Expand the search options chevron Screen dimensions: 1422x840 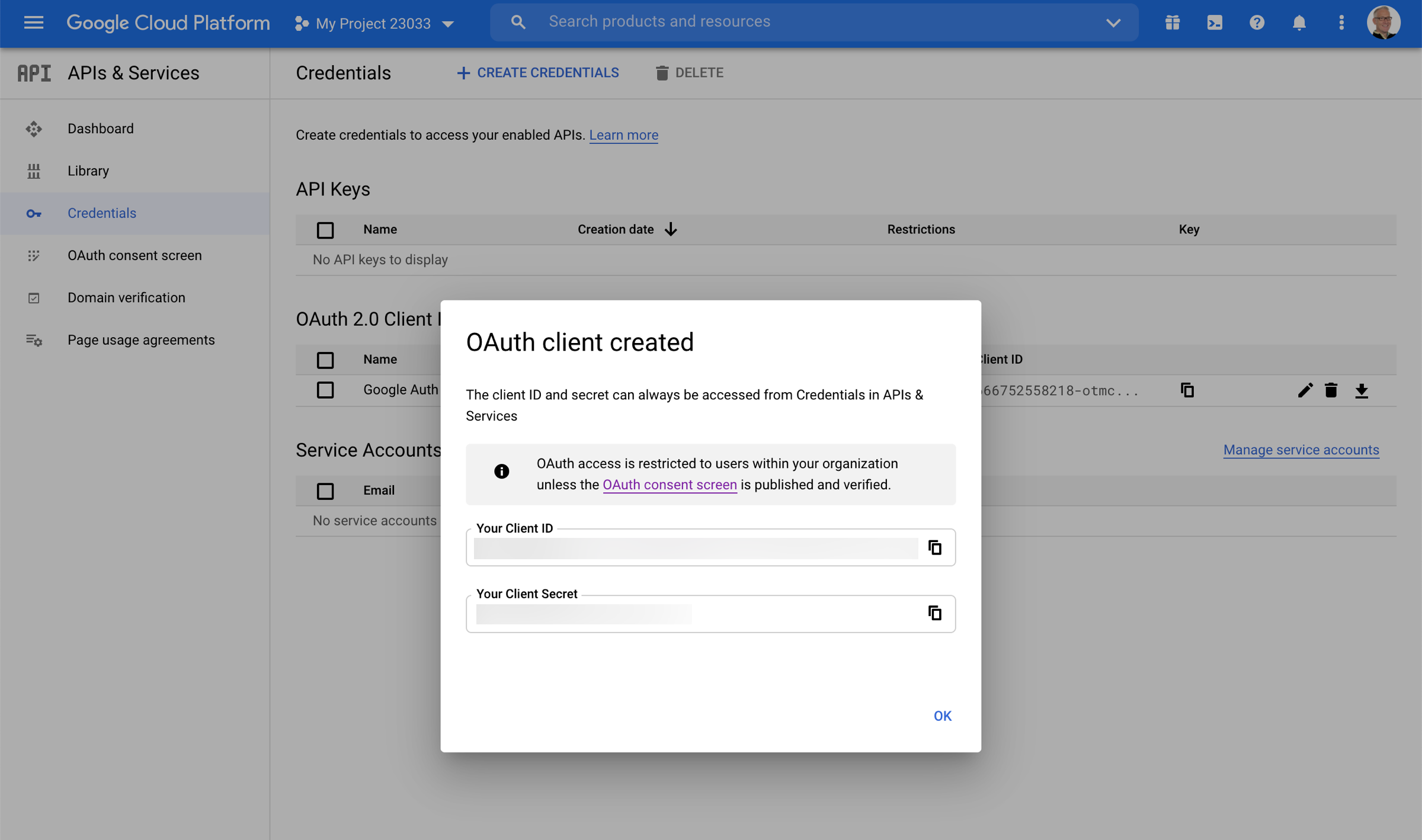pos(1113,23)
